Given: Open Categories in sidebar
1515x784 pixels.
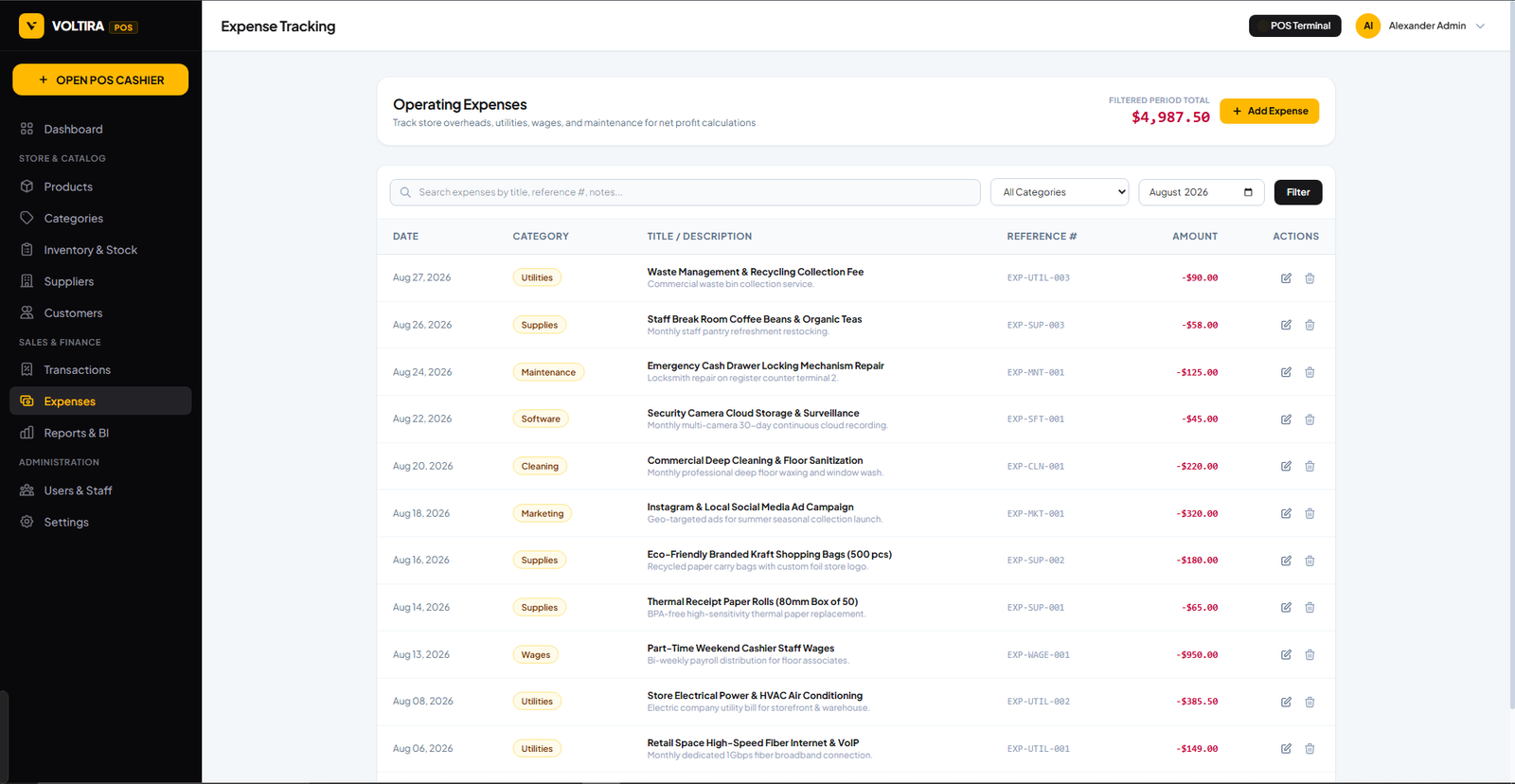Looking at the screenshot, I should click(100, 219).
